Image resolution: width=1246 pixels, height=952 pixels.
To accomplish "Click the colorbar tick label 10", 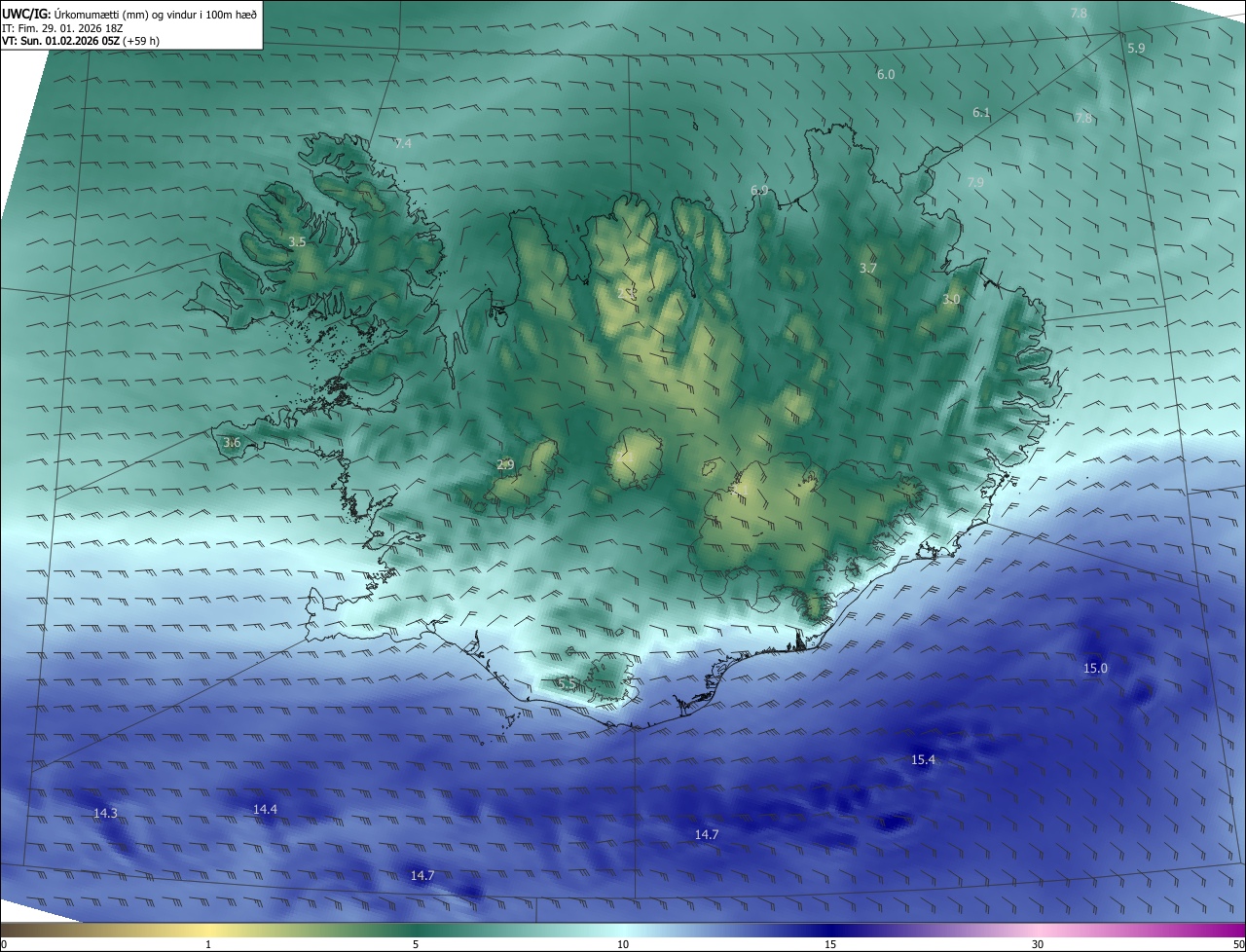I will (623, 944).
